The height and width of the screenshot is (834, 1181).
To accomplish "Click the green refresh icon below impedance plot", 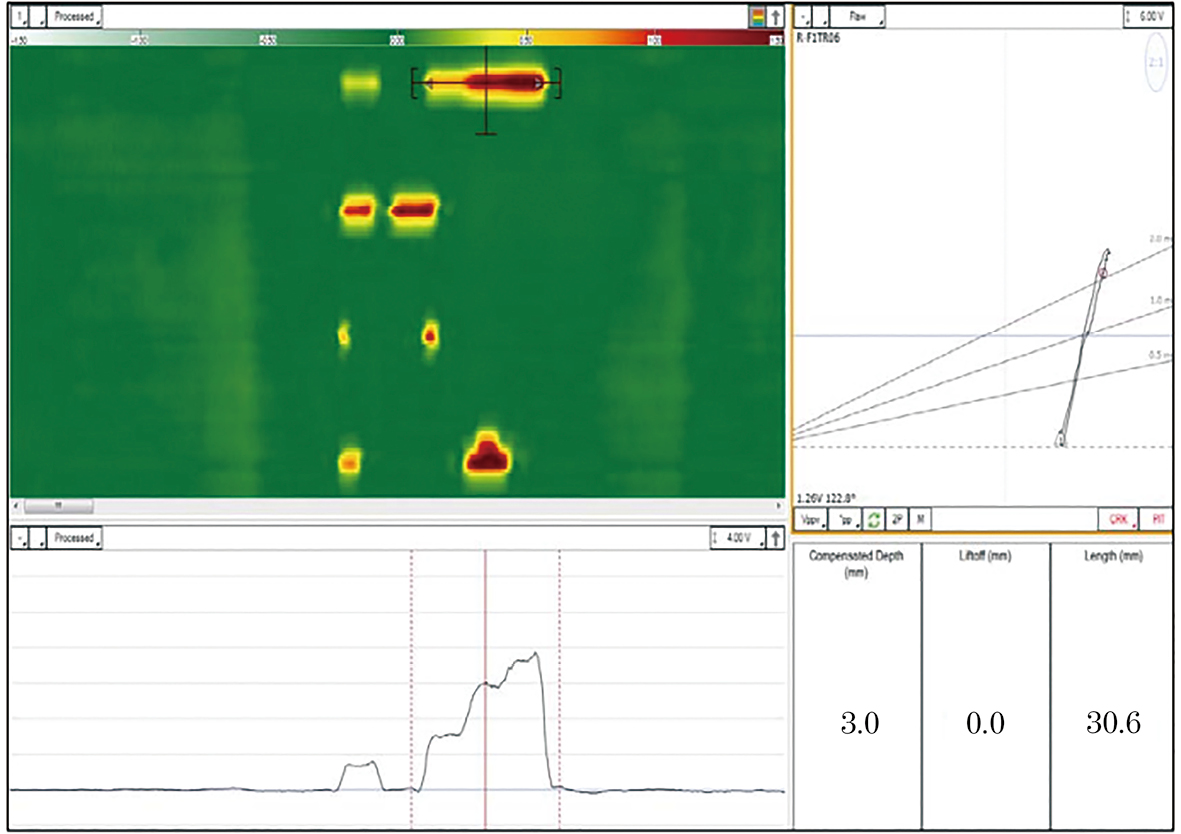I will [872, 520].
